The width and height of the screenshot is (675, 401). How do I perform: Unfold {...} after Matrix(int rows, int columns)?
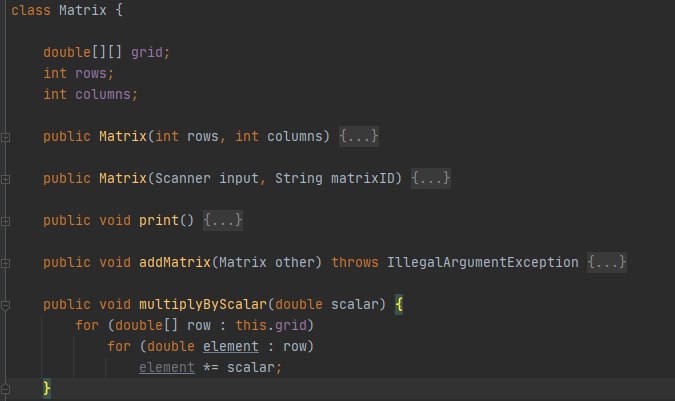pos(359,136)
